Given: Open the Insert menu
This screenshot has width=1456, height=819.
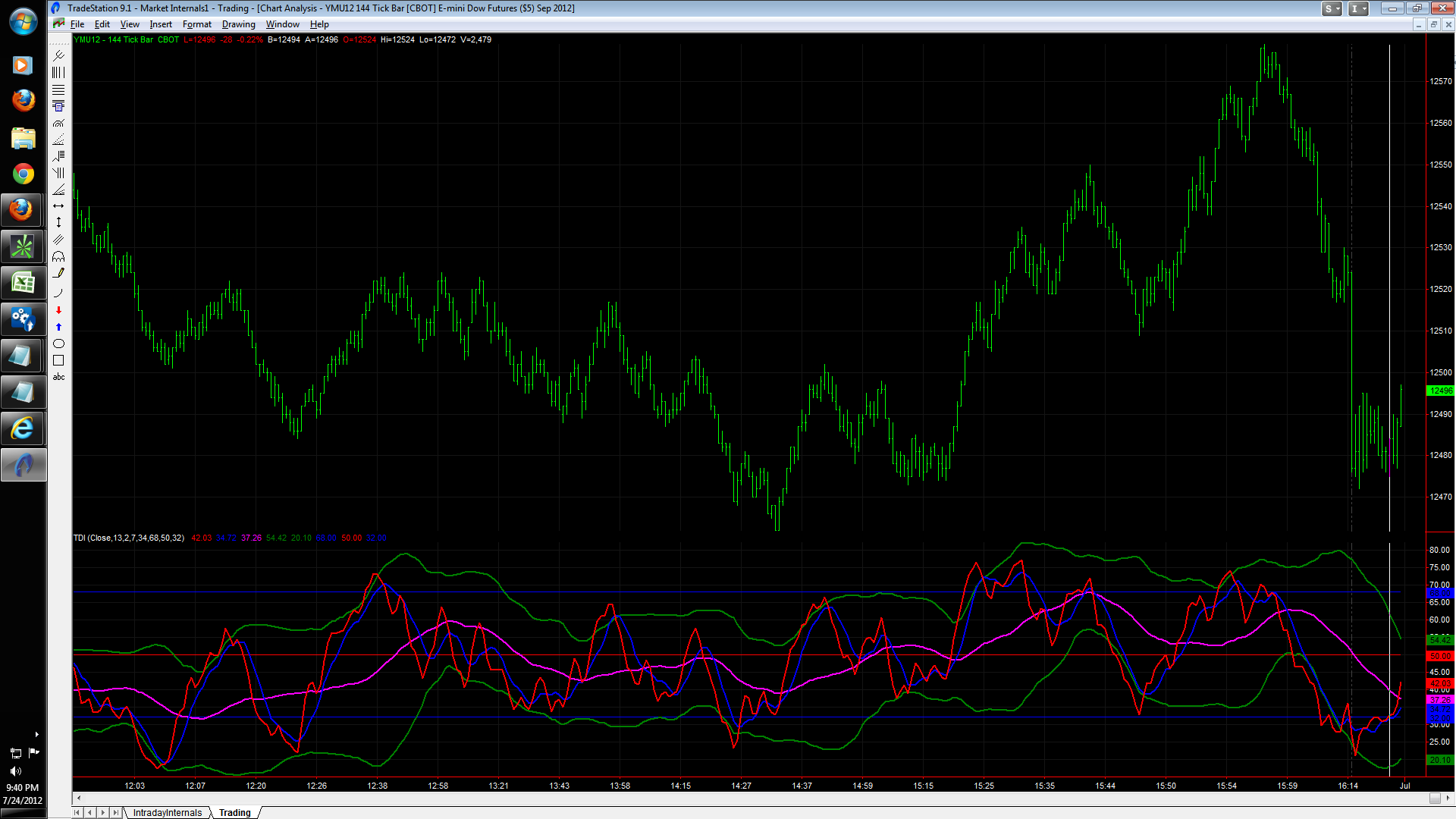Looking at the screenshot, I should (x=161, y=24).
